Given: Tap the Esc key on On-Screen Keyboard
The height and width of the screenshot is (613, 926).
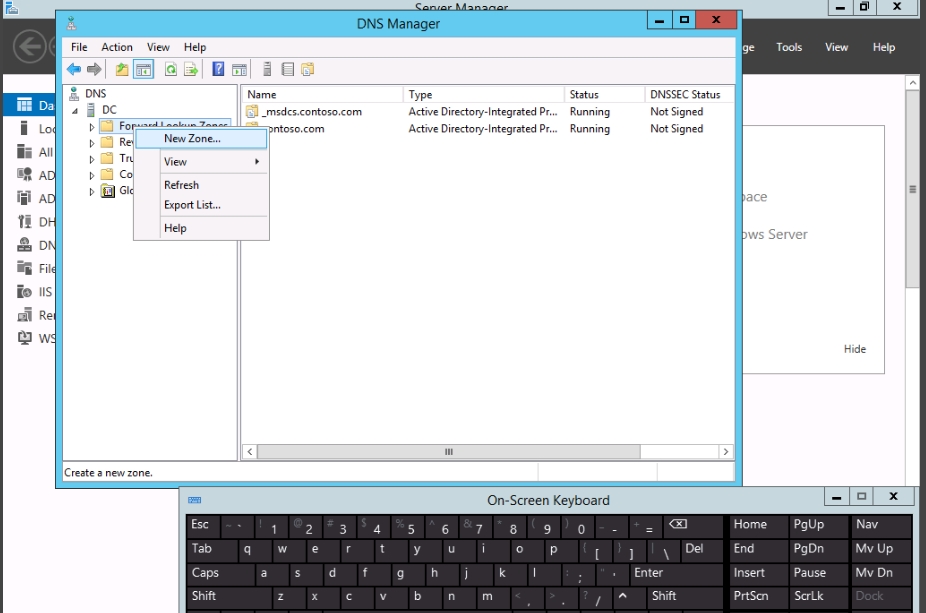Looking at the screenshot, I should 203,525.
